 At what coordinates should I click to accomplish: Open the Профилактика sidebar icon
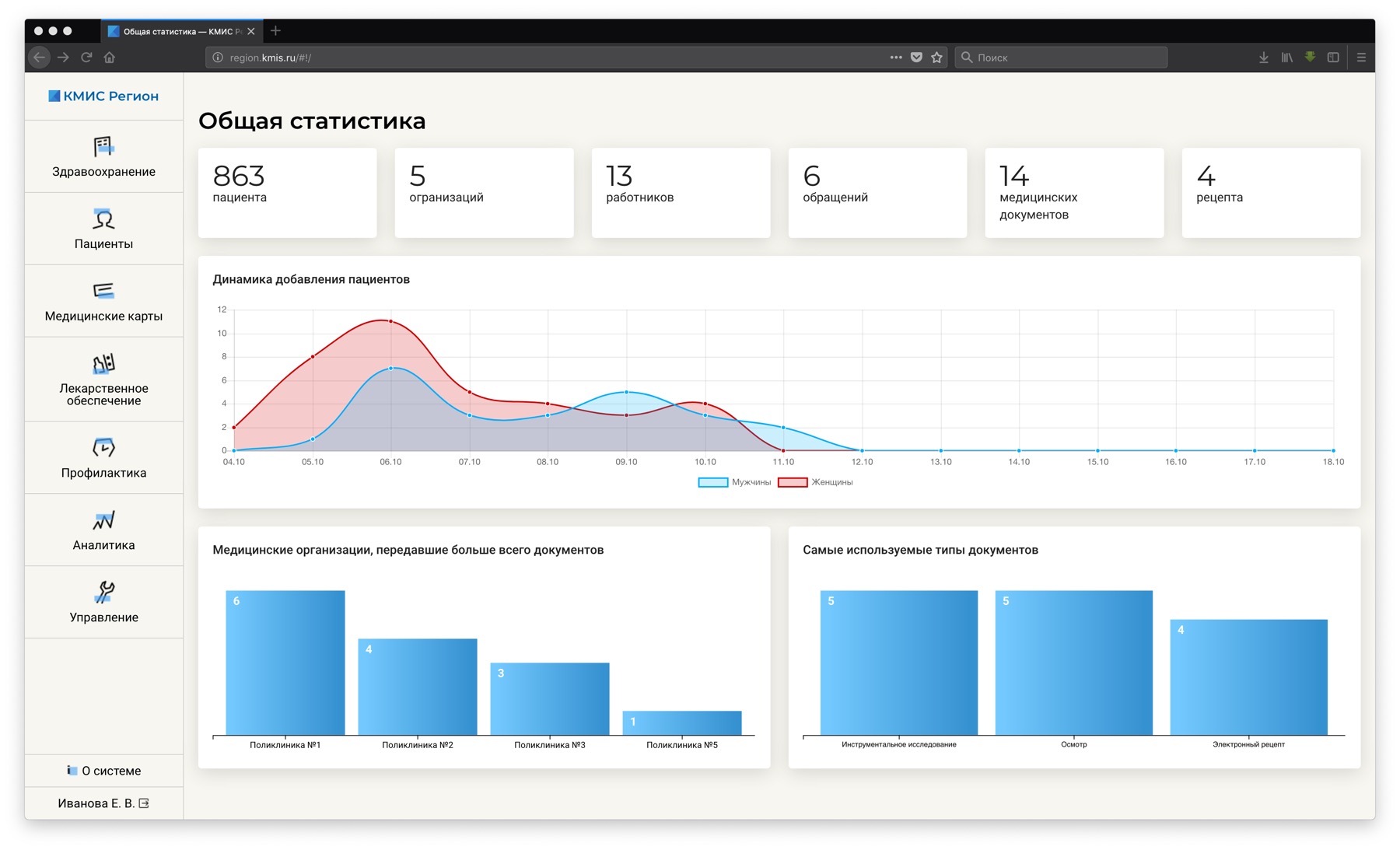coord(103,447)
